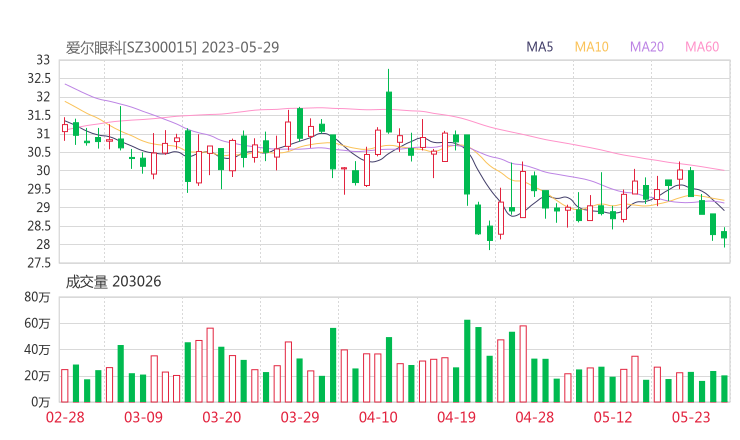This screenshot has height=440, width=740.
Task: Click the 32.5 price axis label
Action: [x=39, y=79]
